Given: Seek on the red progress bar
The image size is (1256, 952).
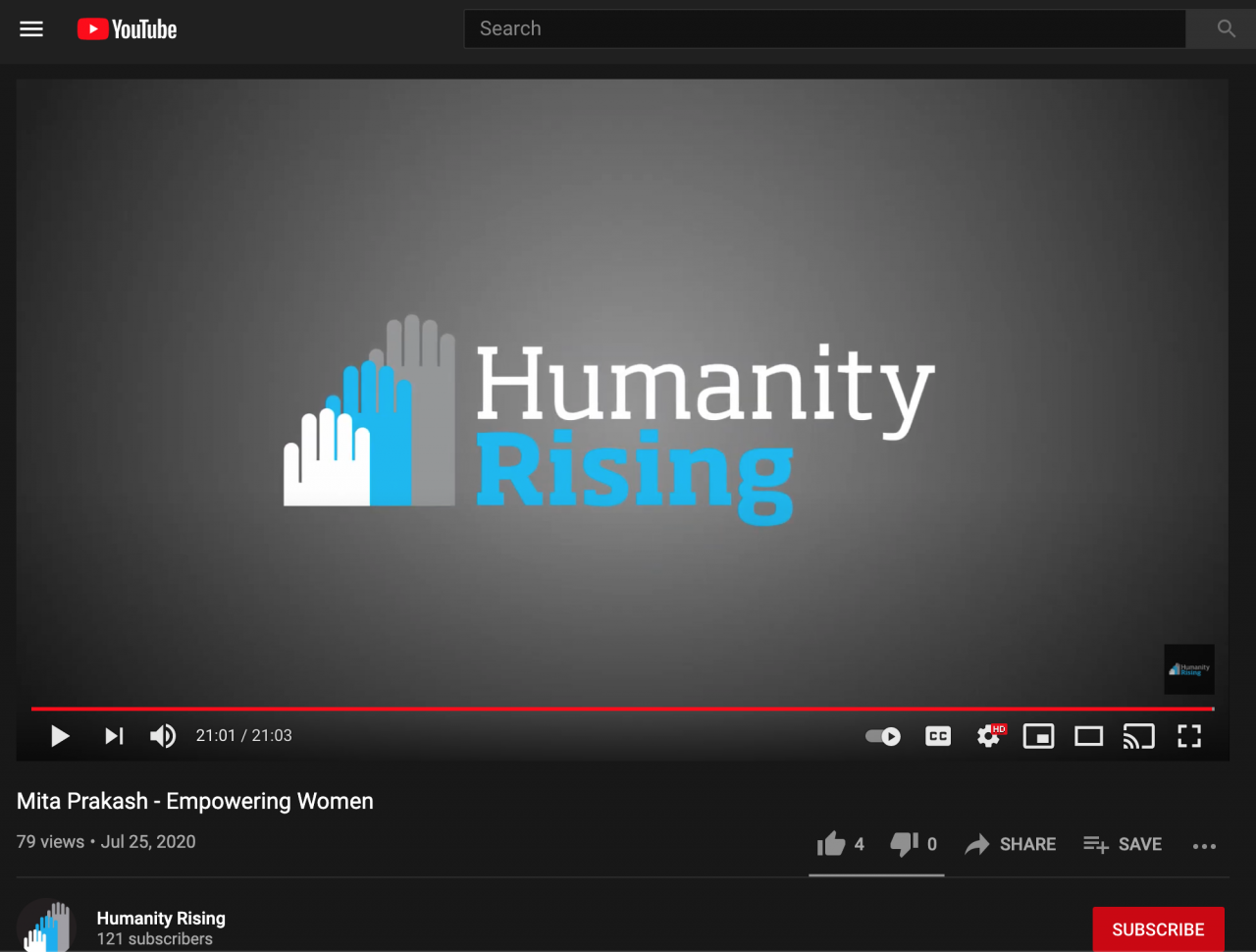Looking at the screenshot, I should 622,709.
